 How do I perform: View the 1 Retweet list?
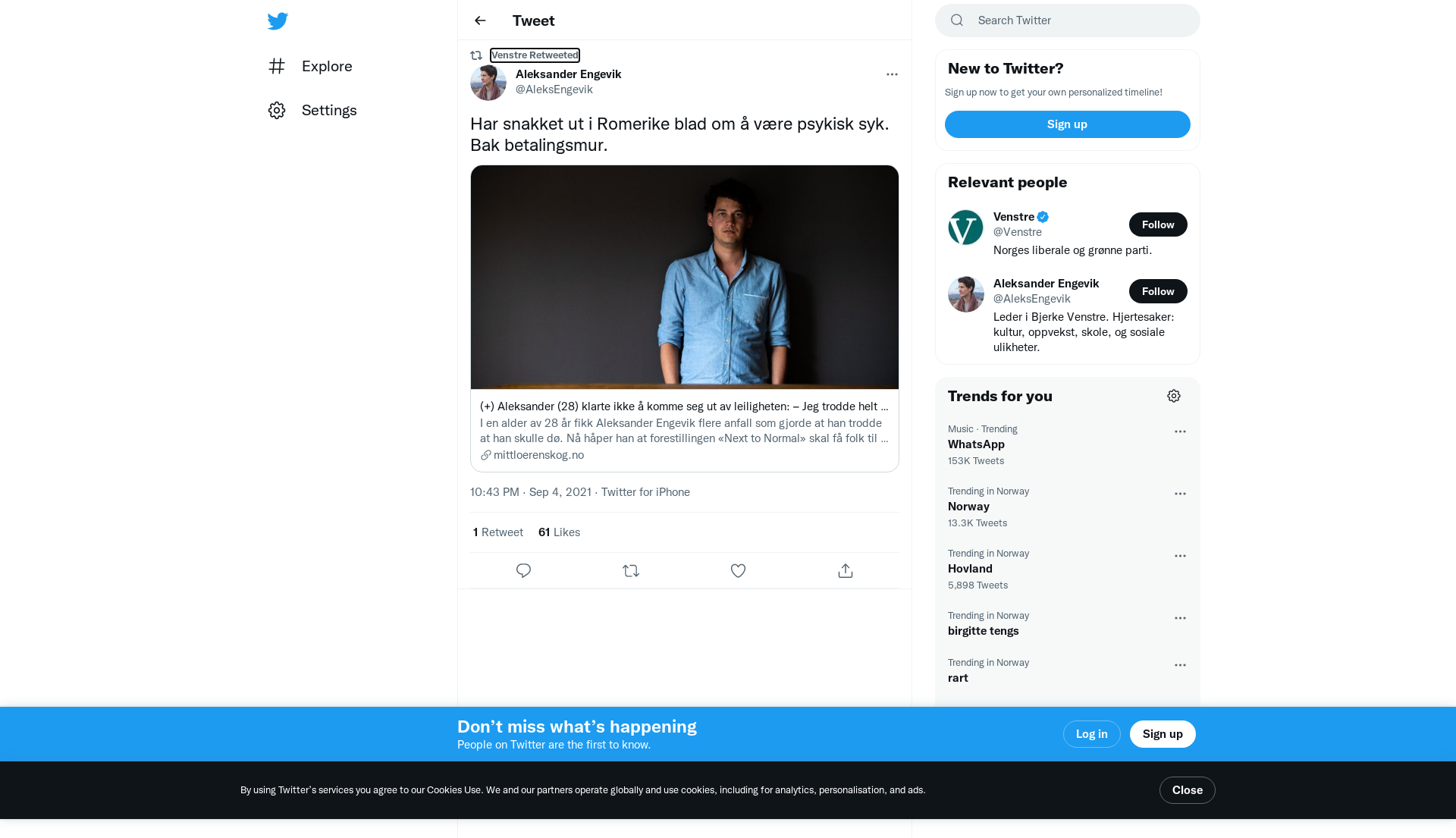pos(498,532)
